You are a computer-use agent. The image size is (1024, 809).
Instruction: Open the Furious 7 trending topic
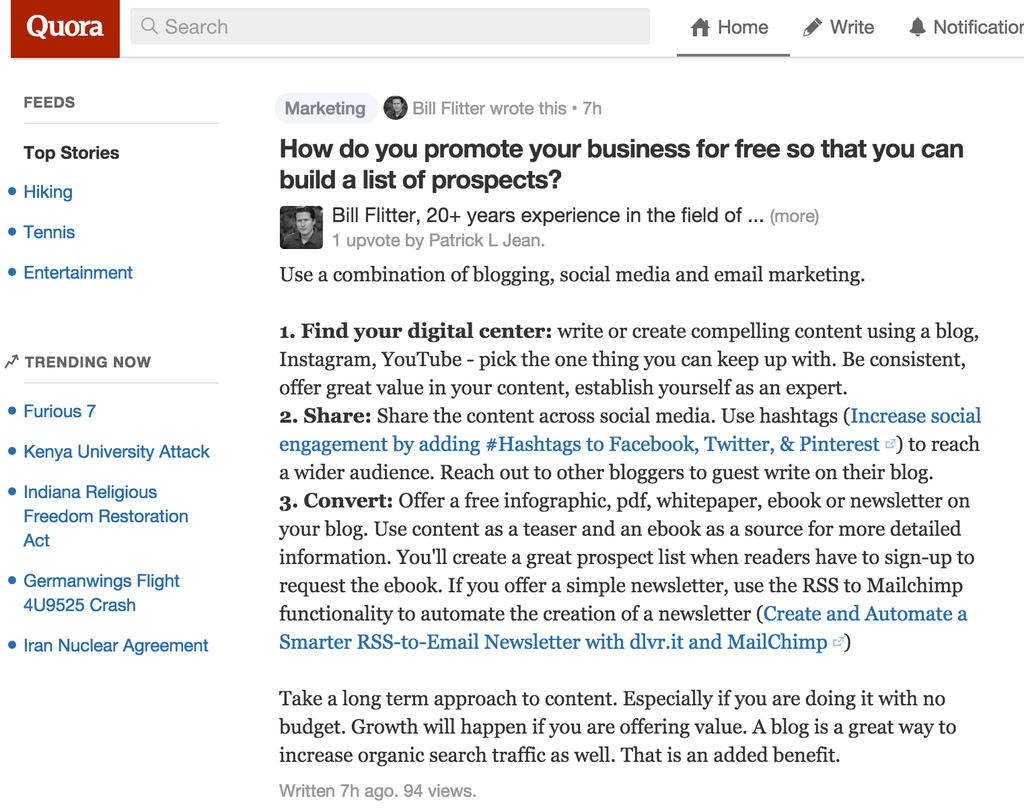pyautogui.click(x=59, y=411)
